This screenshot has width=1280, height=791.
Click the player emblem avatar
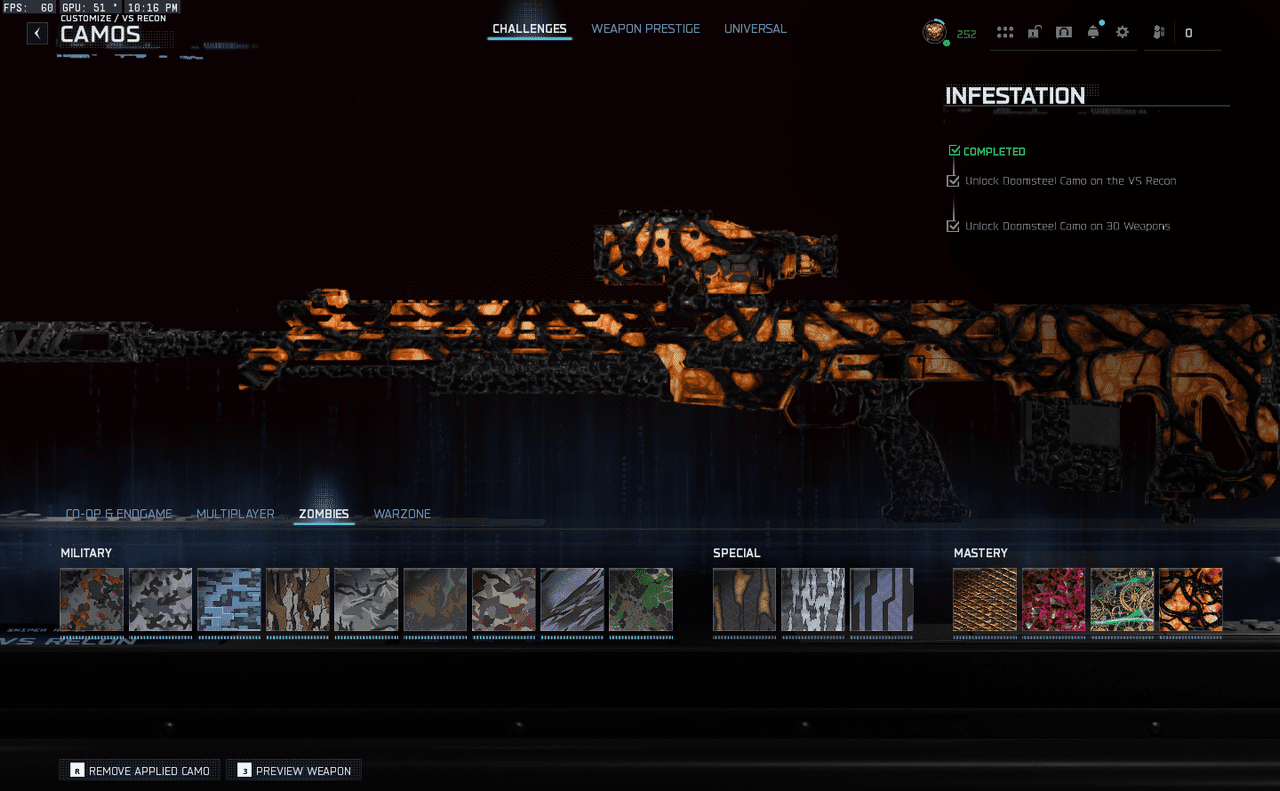934,33
